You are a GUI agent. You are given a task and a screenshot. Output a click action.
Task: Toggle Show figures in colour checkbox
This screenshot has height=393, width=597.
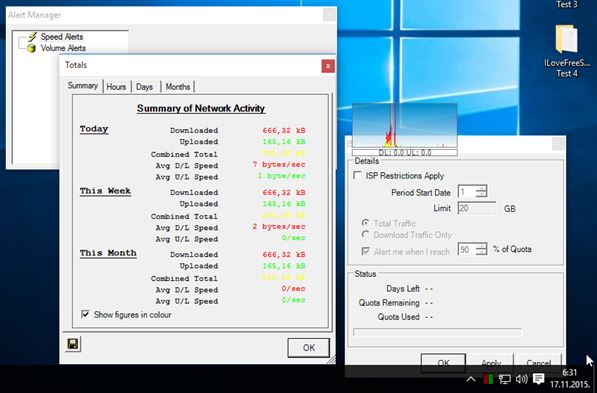tap(85, 314)
